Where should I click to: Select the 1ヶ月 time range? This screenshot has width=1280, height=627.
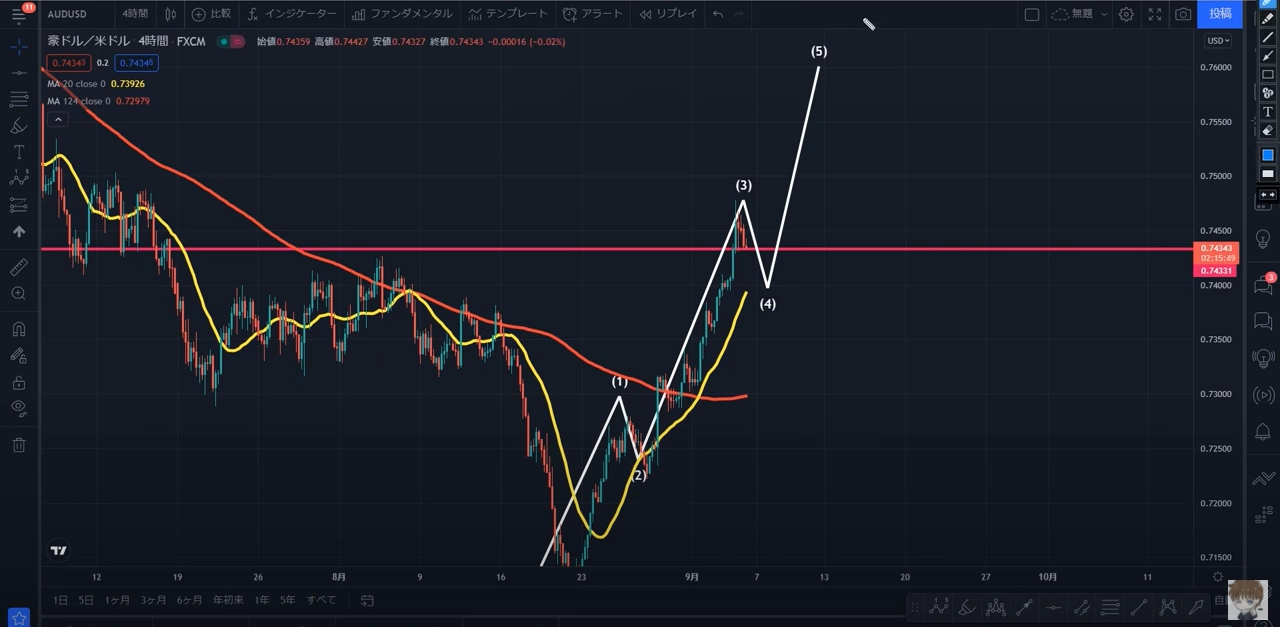[x=117, y=600]
